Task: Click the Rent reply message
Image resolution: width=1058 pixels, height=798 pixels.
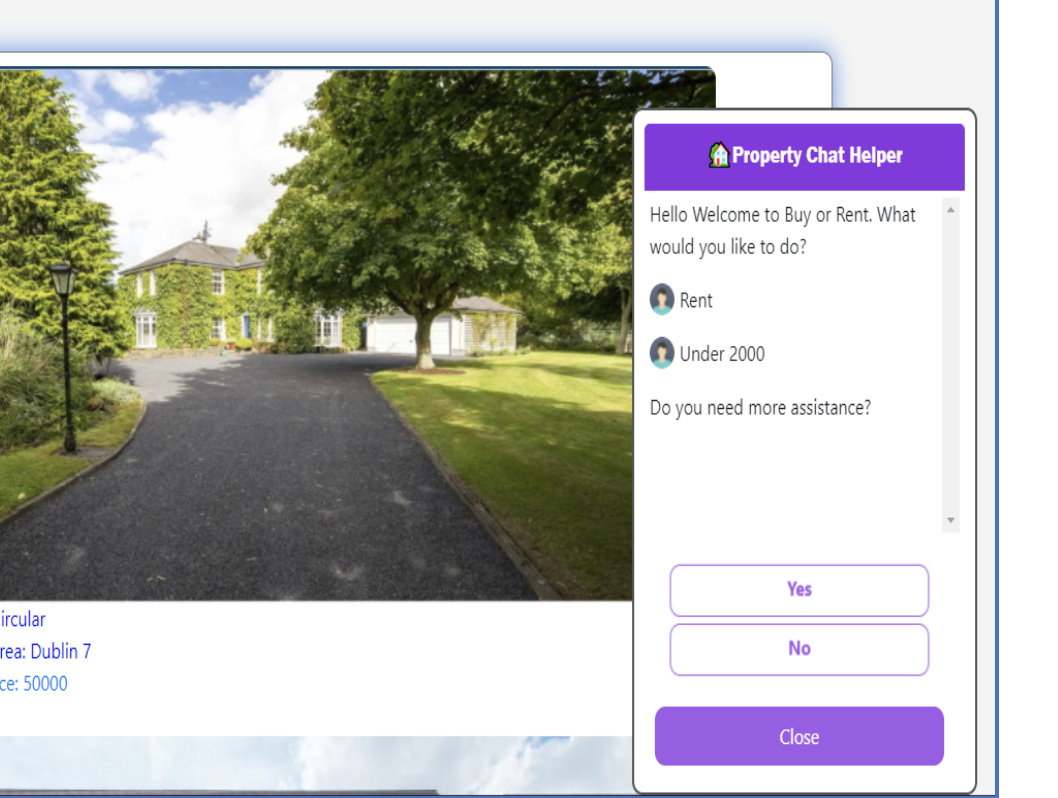Action: [696, 300]
